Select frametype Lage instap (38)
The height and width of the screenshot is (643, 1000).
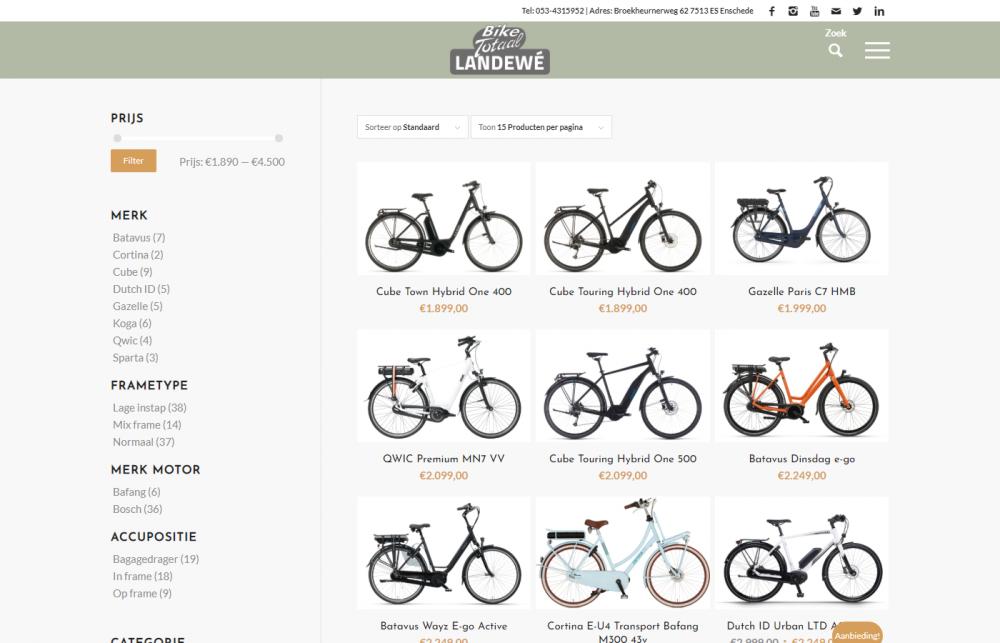click(150, 408)
